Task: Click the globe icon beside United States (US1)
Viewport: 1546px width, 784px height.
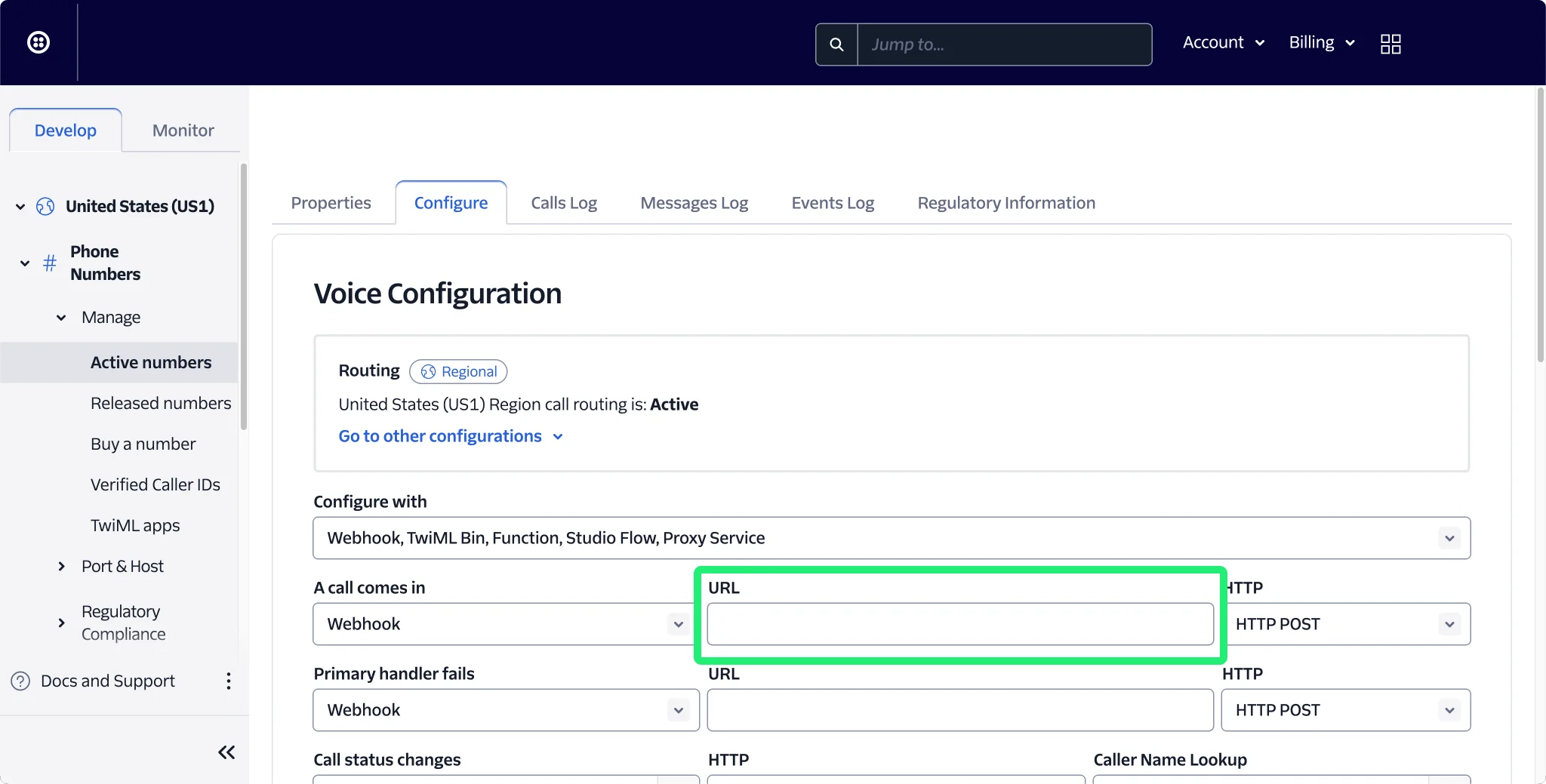Action: click(x=45, y=206)
